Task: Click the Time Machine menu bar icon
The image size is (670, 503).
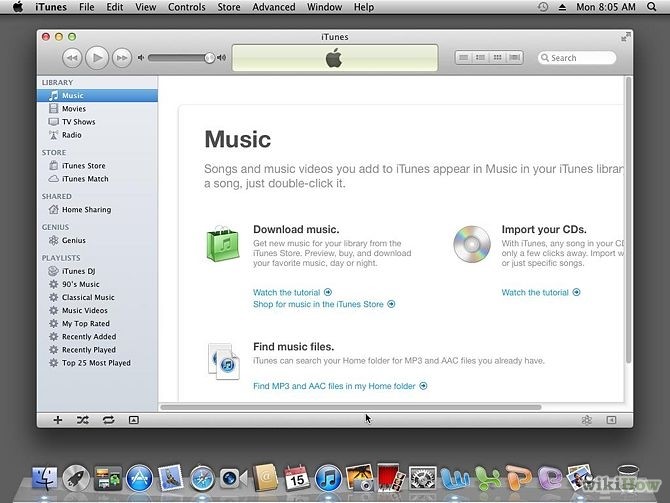Action: tap(543, 7)
